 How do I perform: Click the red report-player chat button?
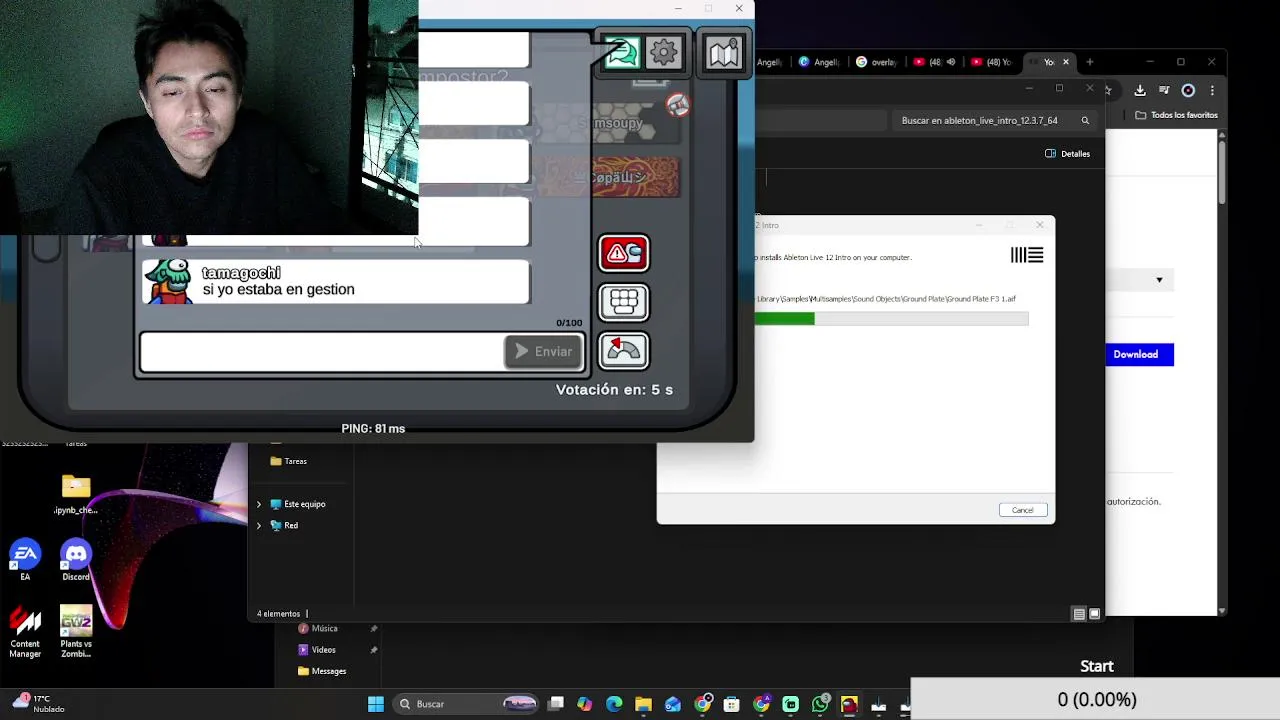623,253
